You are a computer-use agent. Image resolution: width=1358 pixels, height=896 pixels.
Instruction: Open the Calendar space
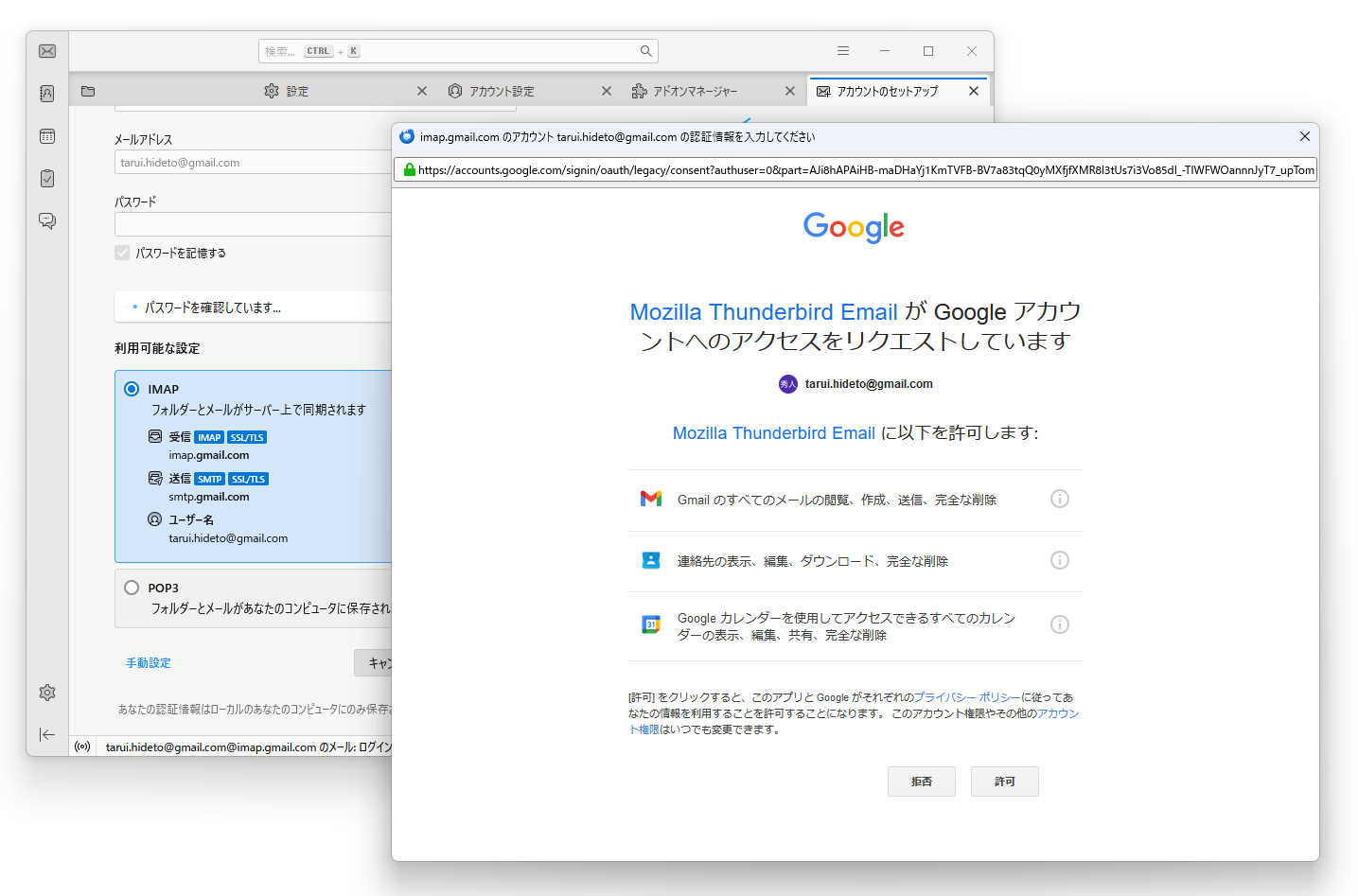[x=46, y=135]
